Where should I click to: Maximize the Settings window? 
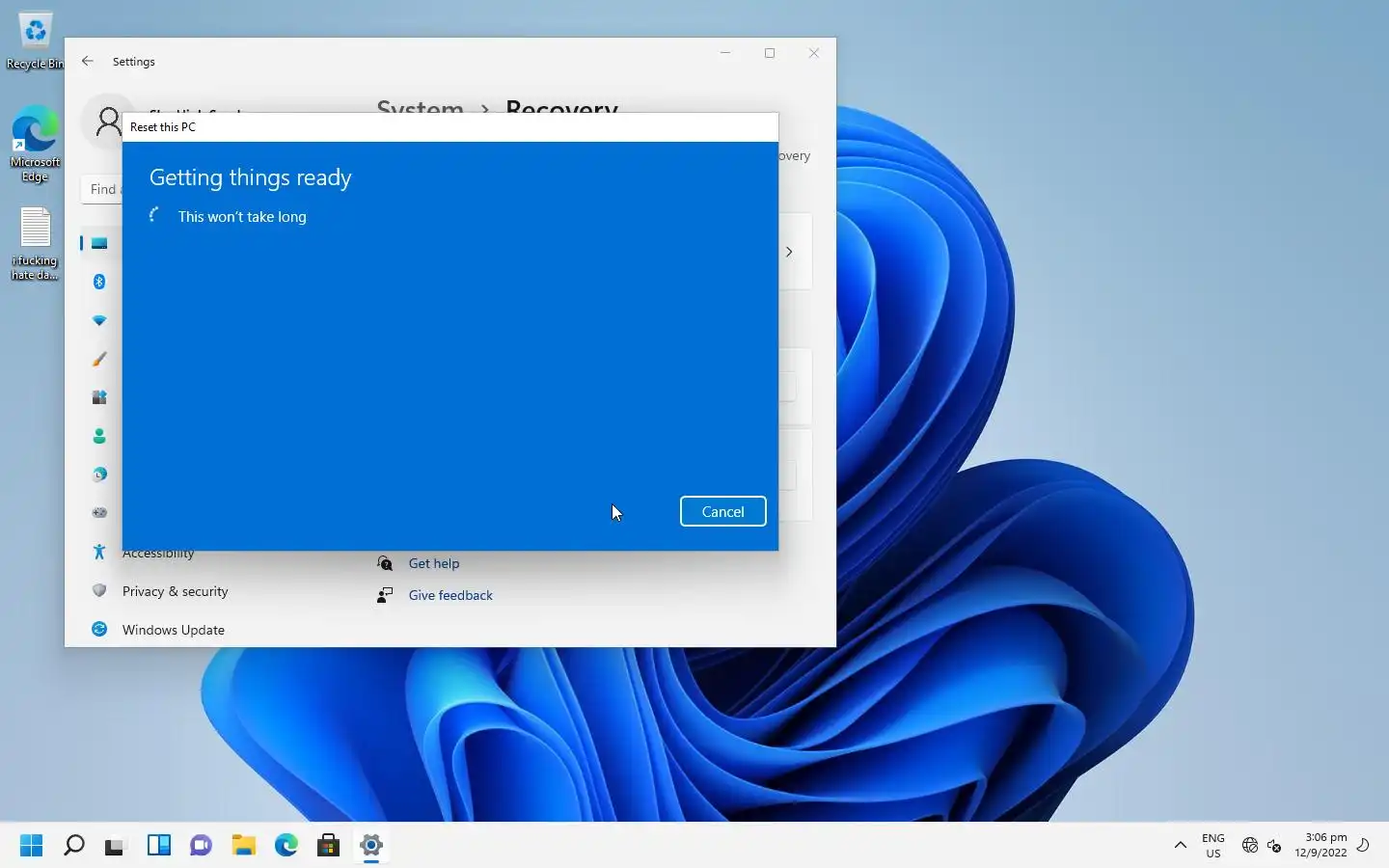[770, 53]
